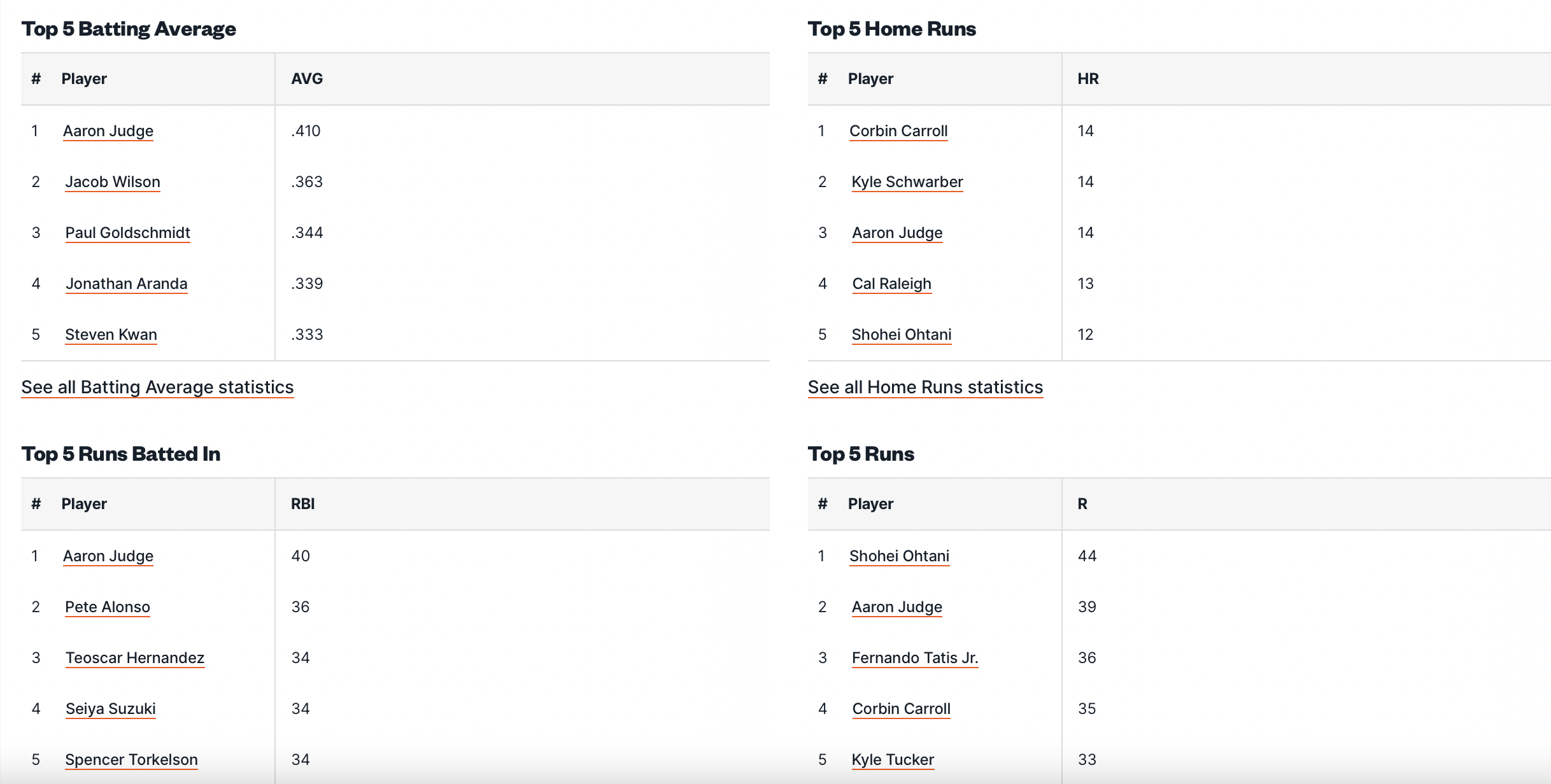Select Jonathan Aranda link
This screenshot has height=784, width=1551.
[127, 284]
